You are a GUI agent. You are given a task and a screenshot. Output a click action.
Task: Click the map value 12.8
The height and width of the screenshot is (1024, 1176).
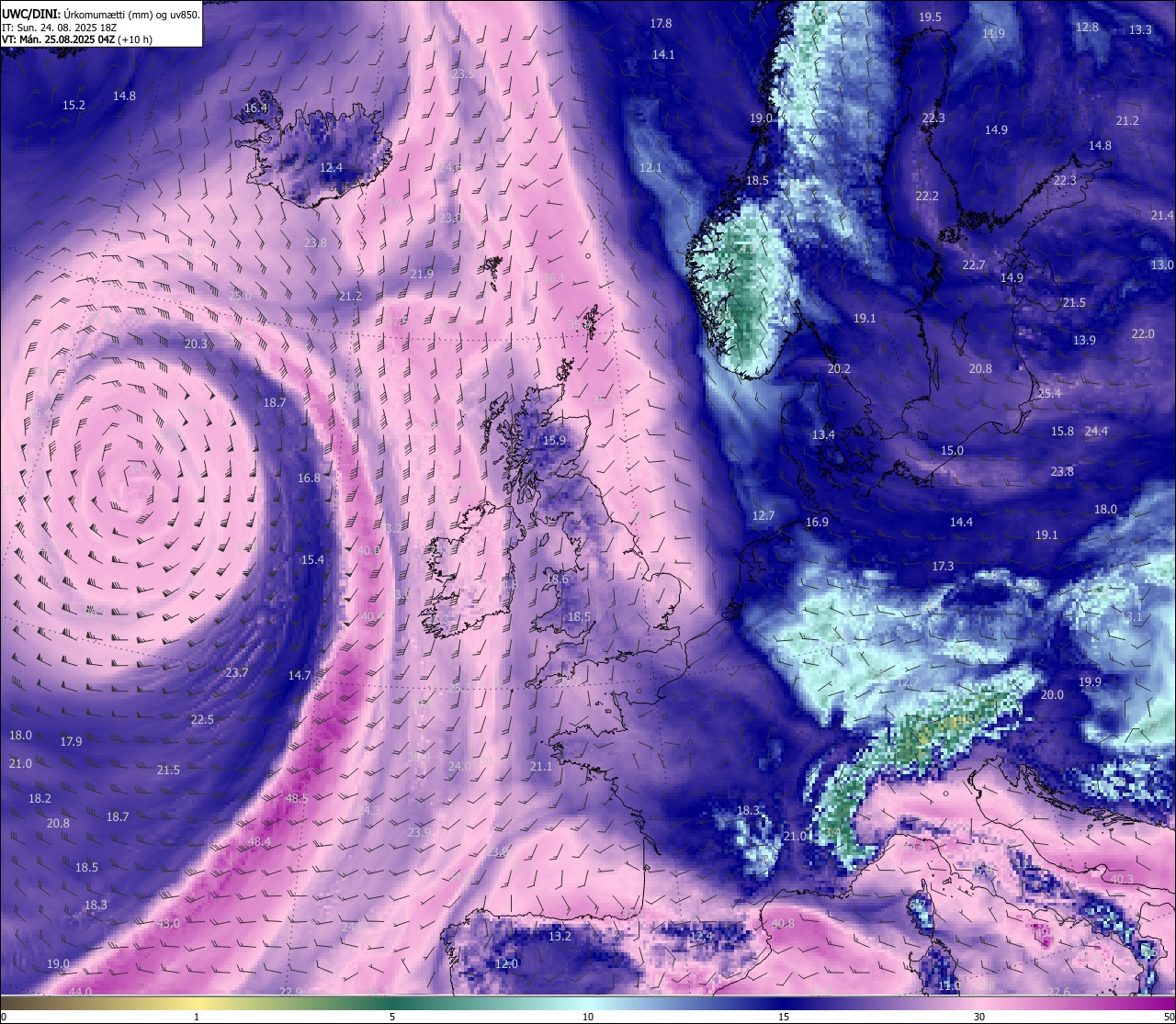(x=1087, y=28)
